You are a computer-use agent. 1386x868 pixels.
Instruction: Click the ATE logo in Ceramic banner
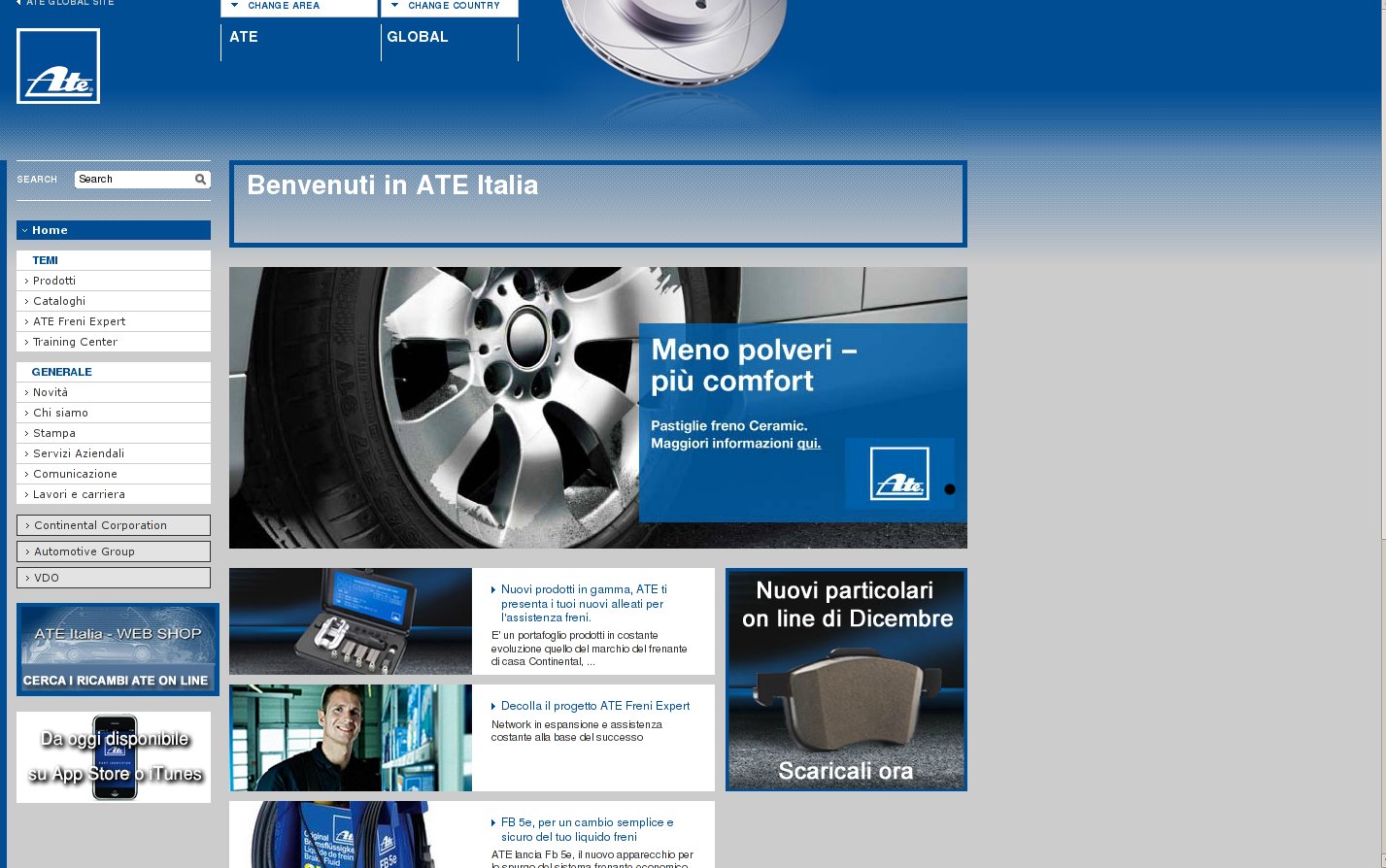click(x=899, y=474)
